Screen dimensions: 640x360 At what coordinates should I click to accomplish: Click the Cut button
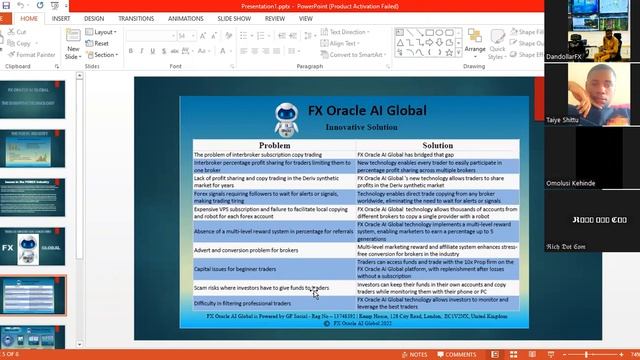tap(17, 32)
